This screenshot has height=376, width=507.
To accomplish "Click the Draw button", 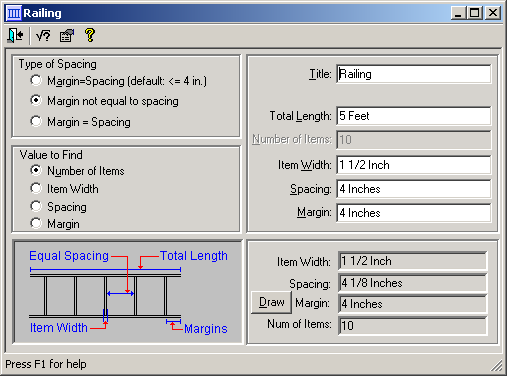I will click(271, 302).
